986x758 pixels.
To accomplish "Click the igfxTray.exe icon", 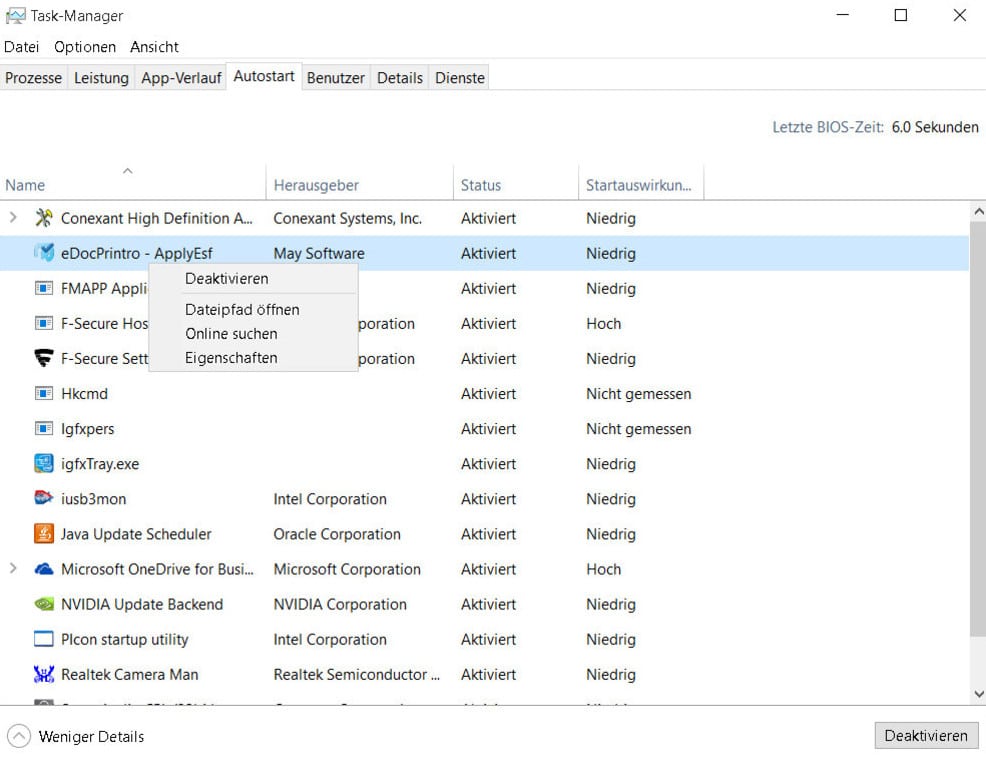I will click(x=43, y=464).
